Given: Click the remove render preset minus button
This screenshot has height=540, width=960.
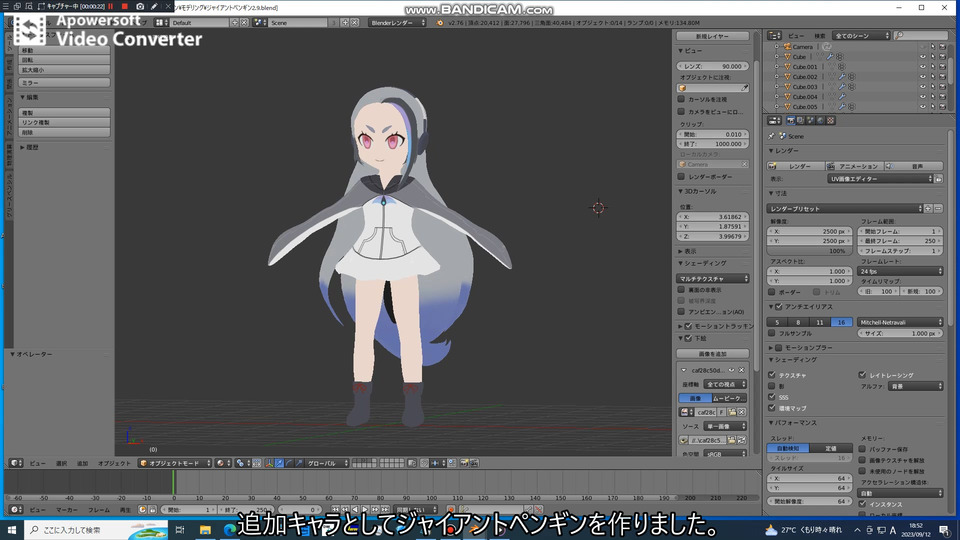Looking at the screenshot, I should point(938,209).
